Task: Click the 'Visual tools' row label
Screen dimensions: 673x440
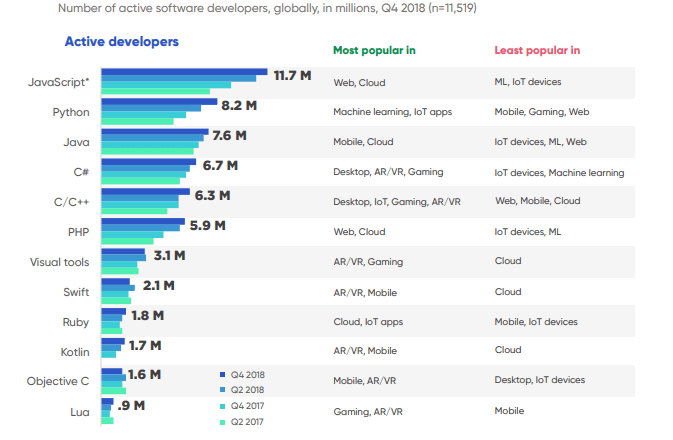Action: [60, 262]
